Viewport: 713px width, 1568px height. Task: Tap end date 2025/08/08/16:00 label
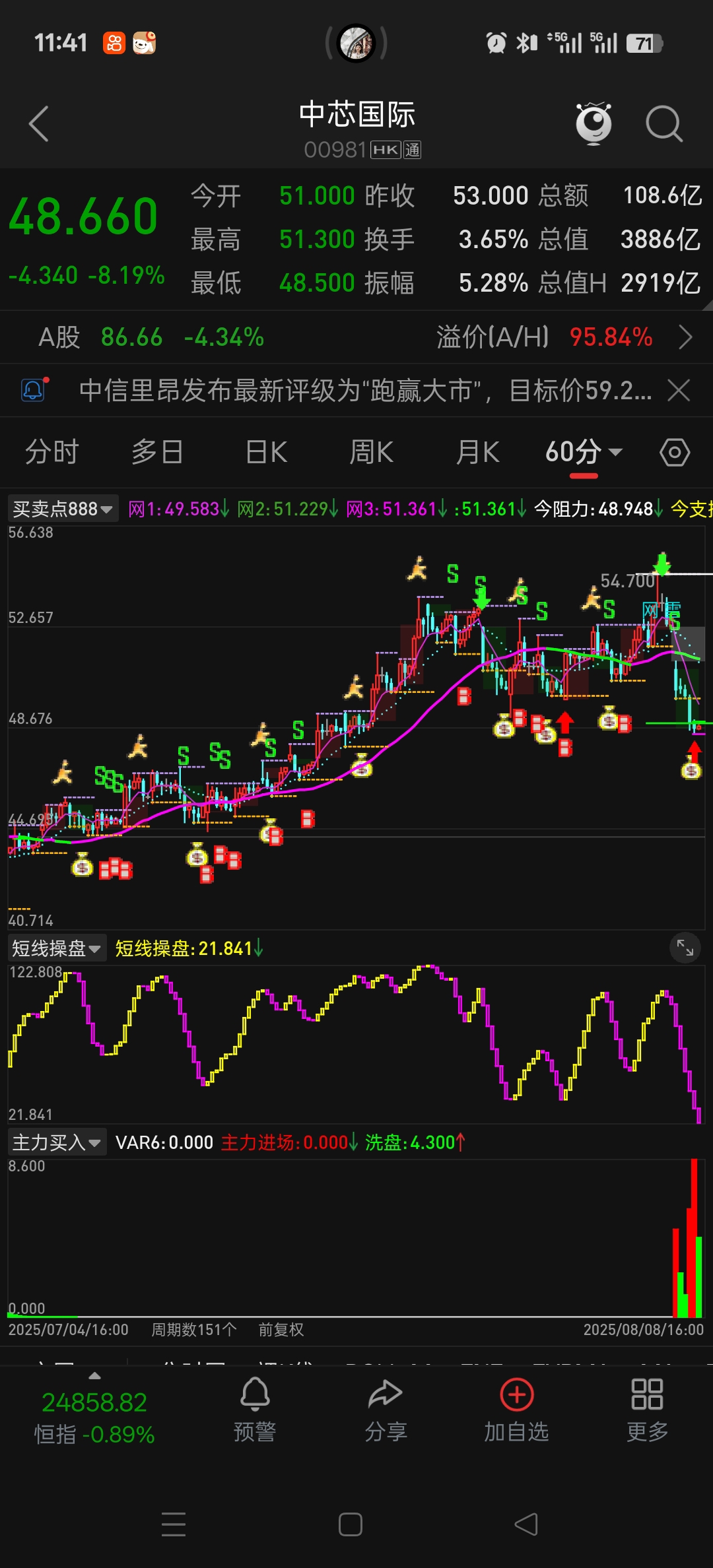coord(644,1329)
